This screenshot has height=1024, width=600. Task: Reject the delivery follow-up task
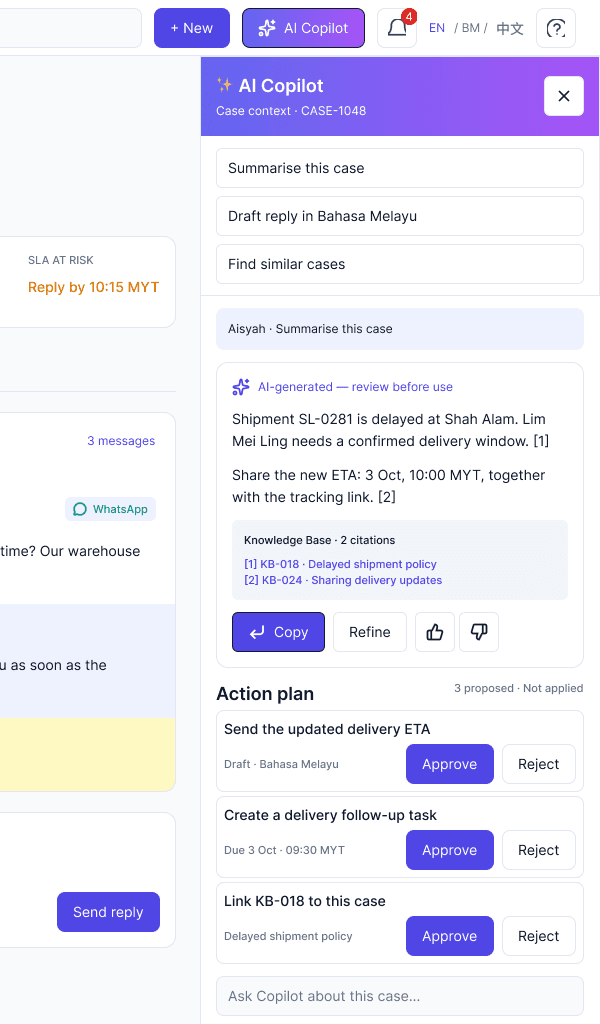point(539,850)
